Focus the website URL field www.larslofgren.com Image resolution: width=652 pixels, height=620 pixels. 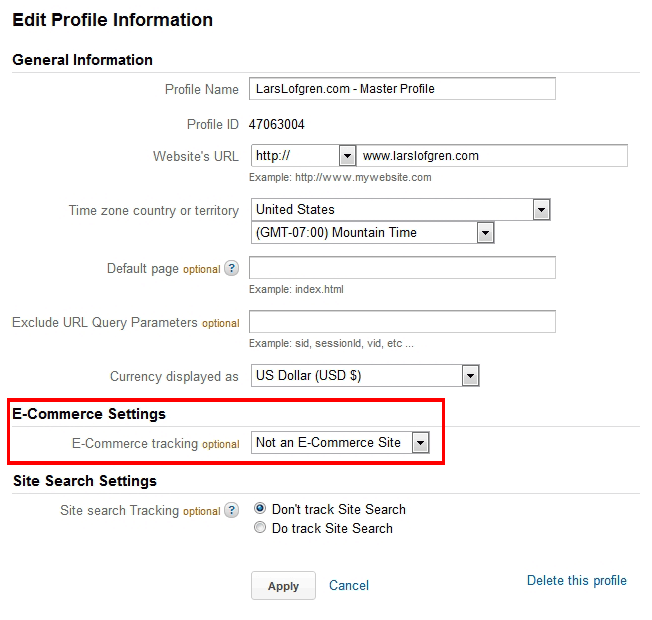tap(492, 156)
